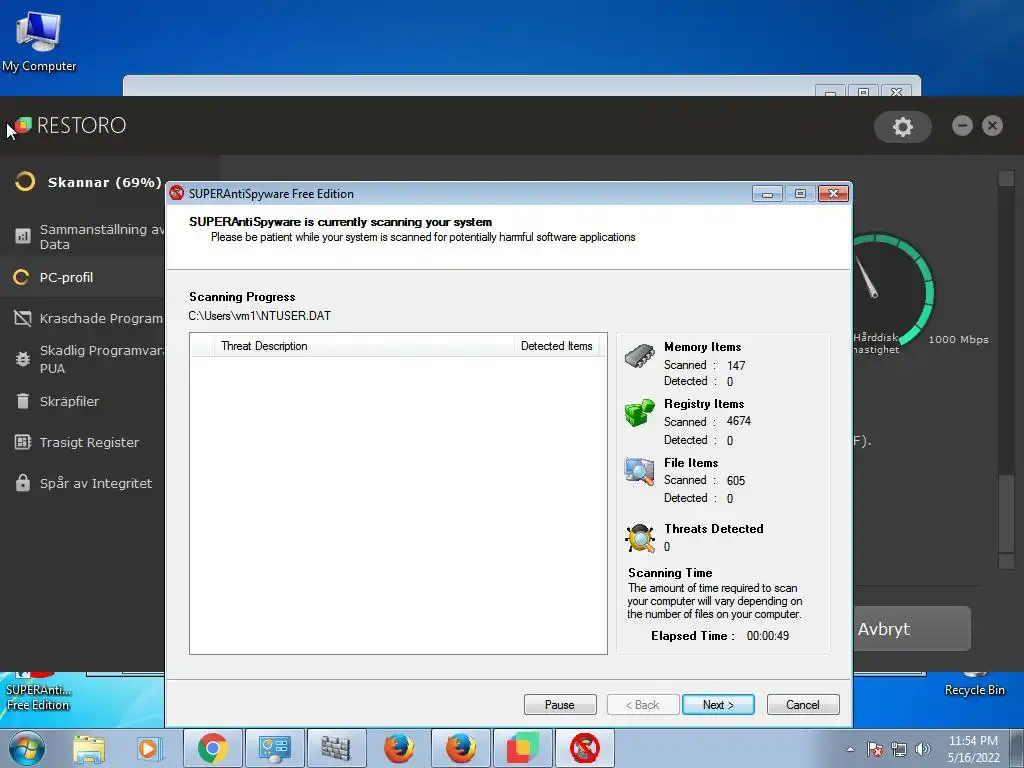Screen dimensions: 1024x768
Task: Click the Next > button
Action: tap(718, 705)
